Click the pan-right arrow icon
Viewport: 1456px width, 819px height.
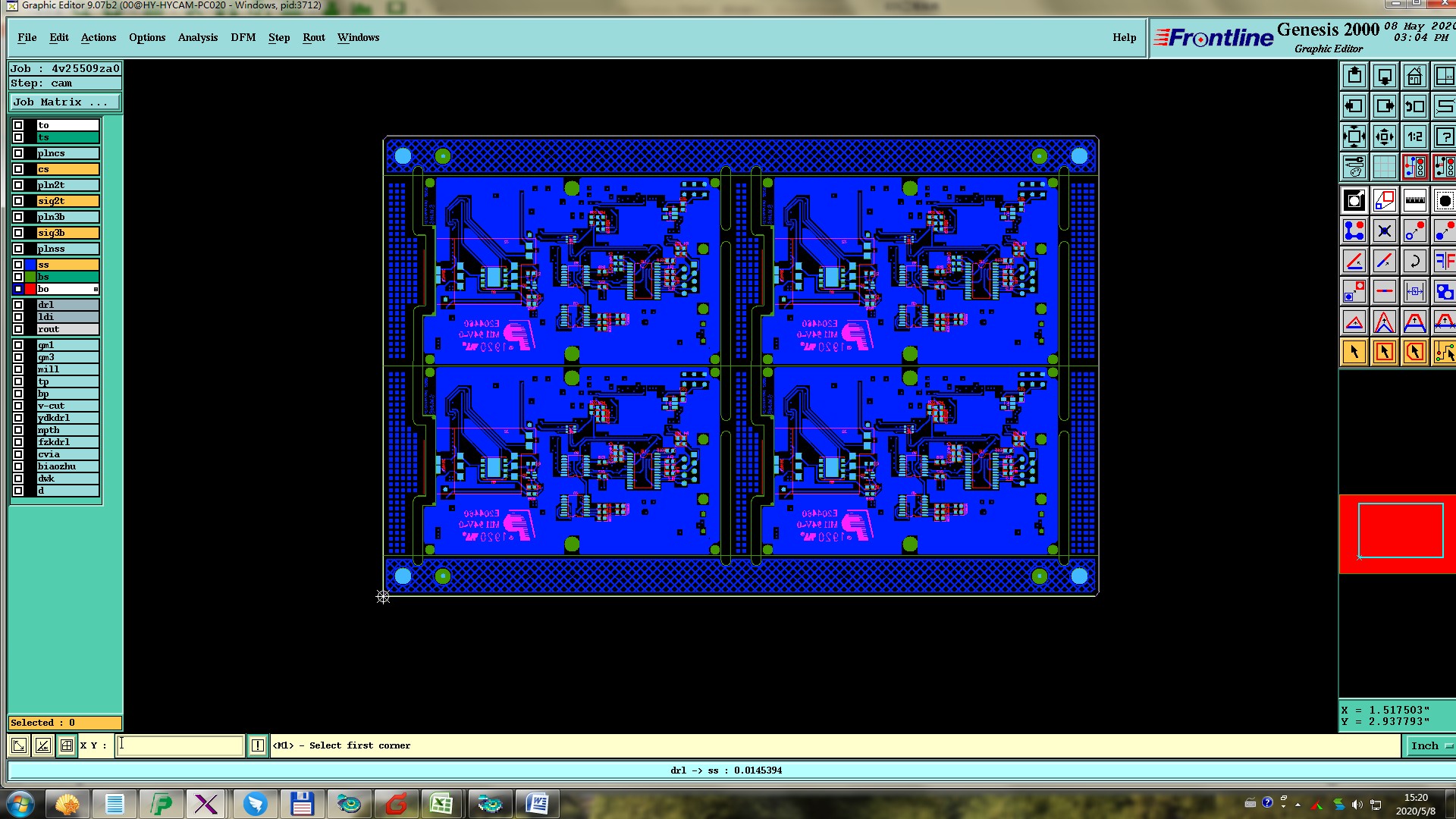coord(1385,106)
